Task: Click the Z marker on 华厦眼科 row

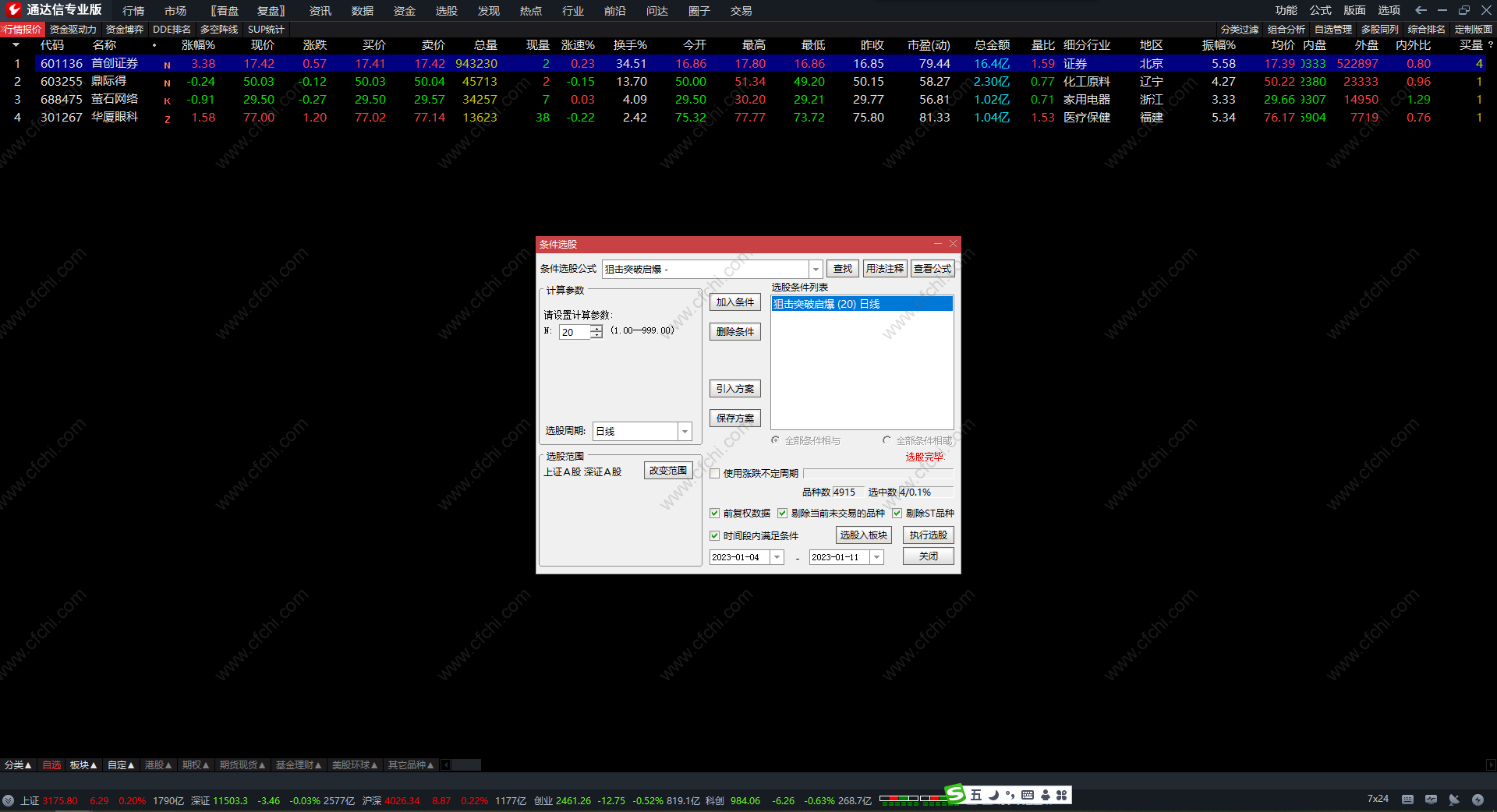Action: (167, 119)
